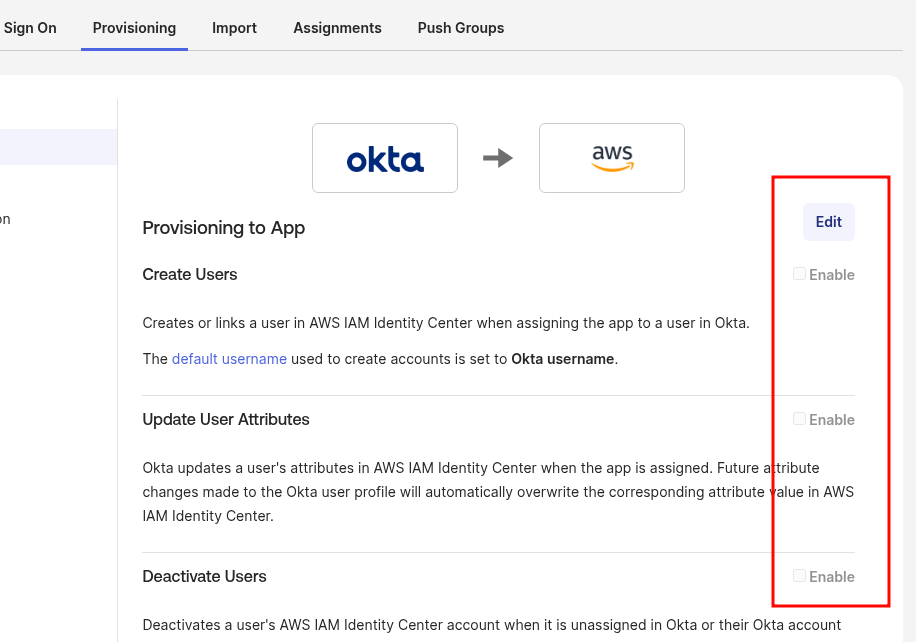Viewport: 916px width, 642px height.
Task: Select the highlighted left sidebar item
Action: click(x=58, y=147)
